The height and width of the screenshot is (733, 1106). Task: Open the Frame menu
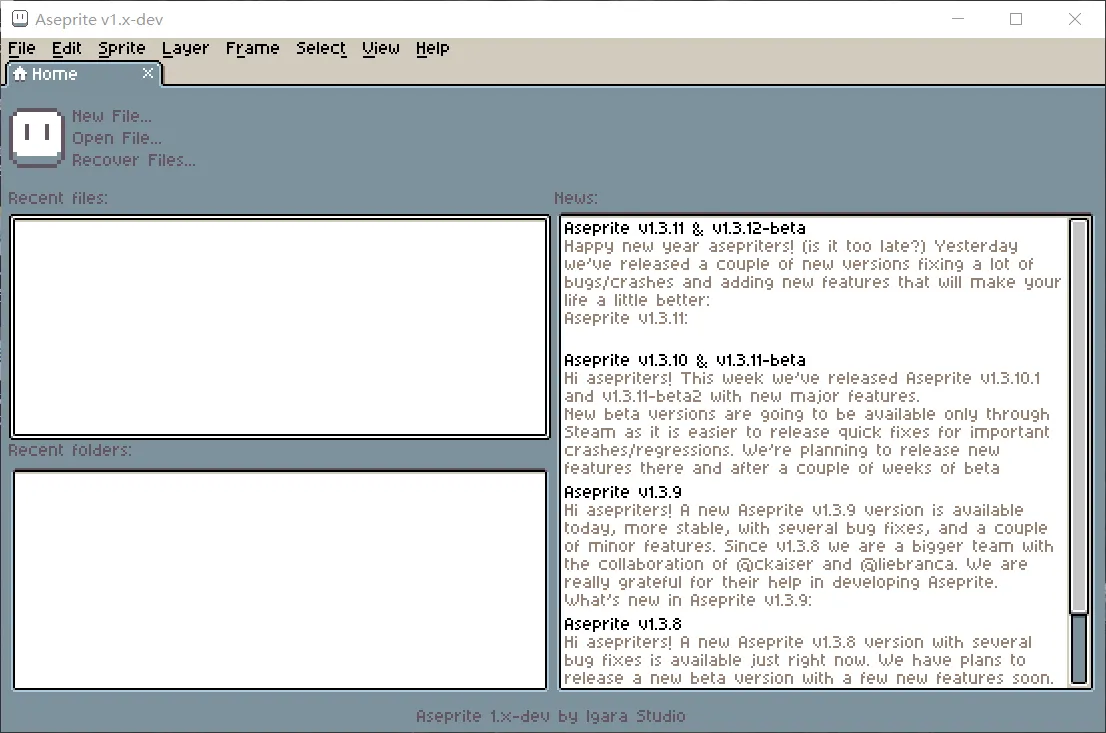click(252, 48)
